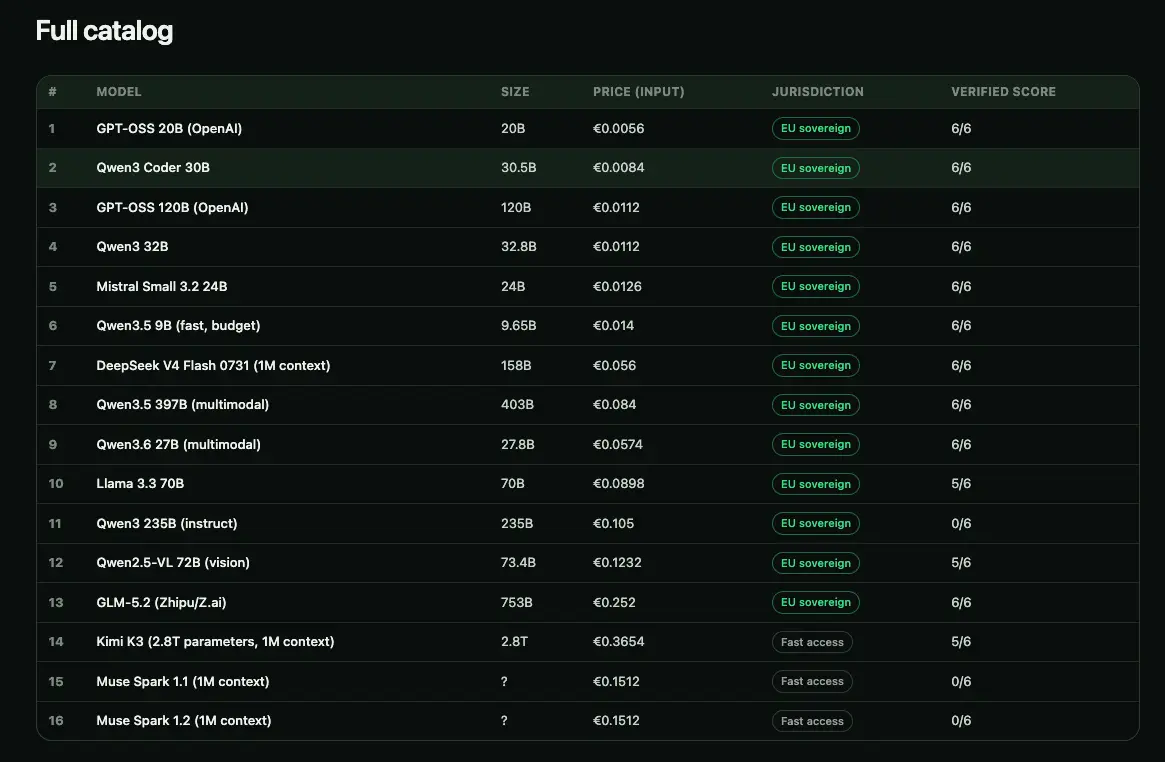Click the Full catalog heading

point(104,31)
